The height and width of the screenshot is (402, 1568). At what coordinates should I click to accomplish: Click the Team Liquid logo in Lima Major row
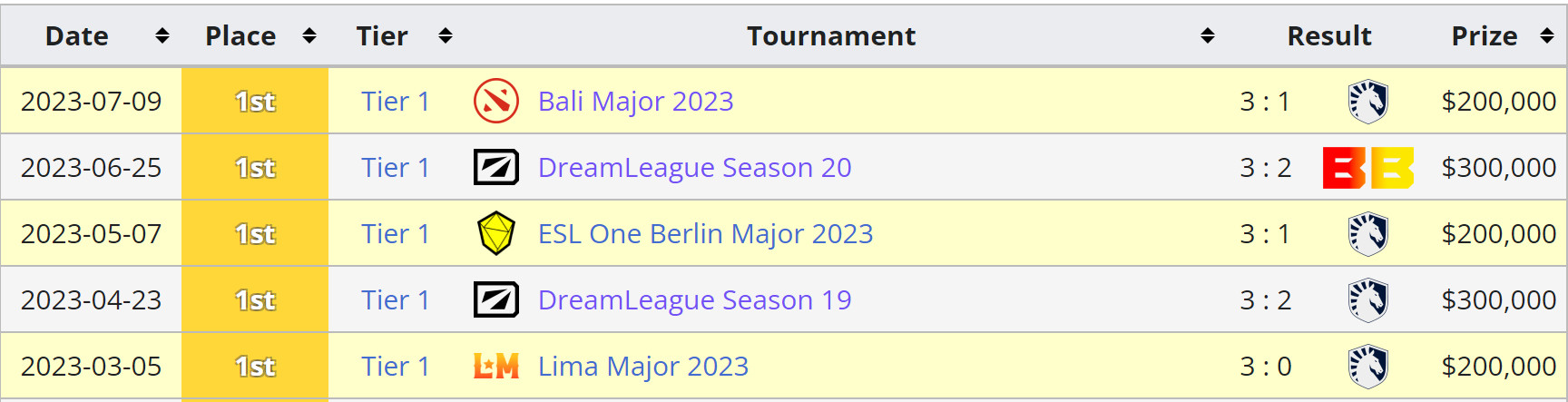tap(1367, 366)
